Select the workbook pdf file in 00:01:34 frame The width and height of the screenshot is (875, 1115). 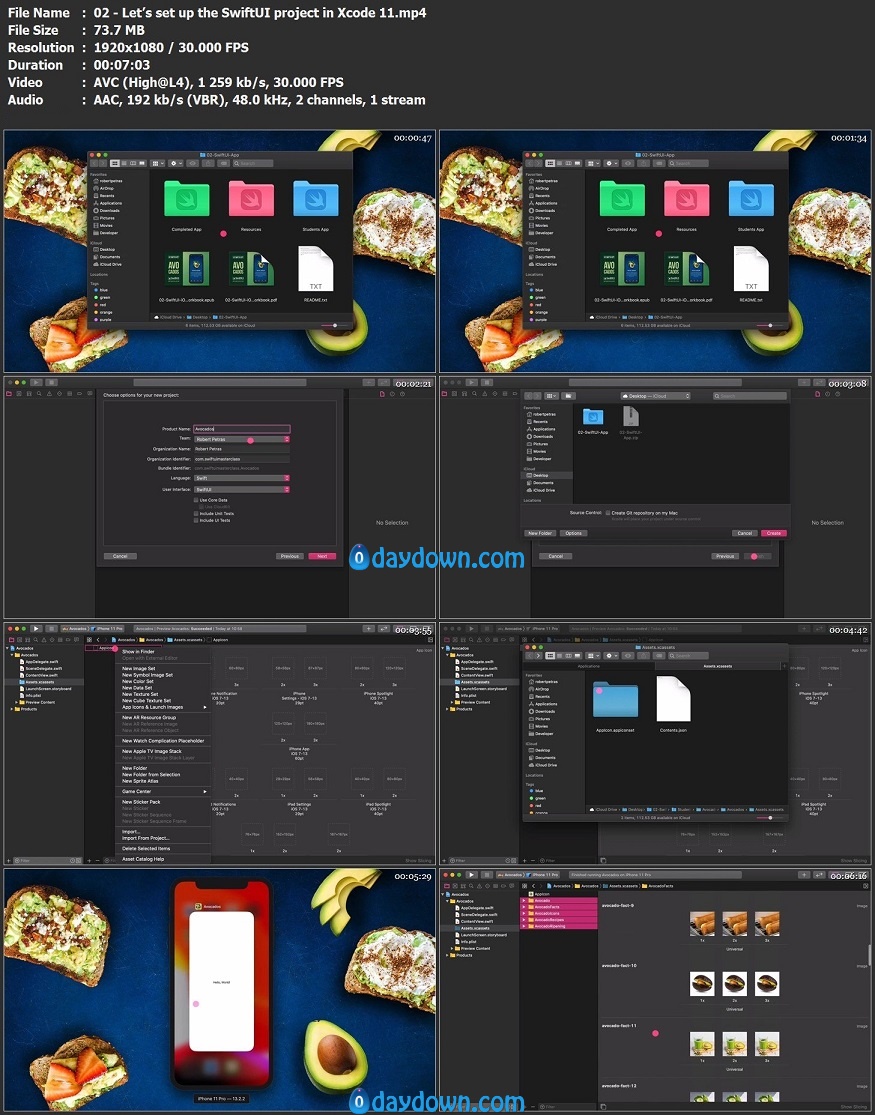pyautogui.click(x=686, y=270)
